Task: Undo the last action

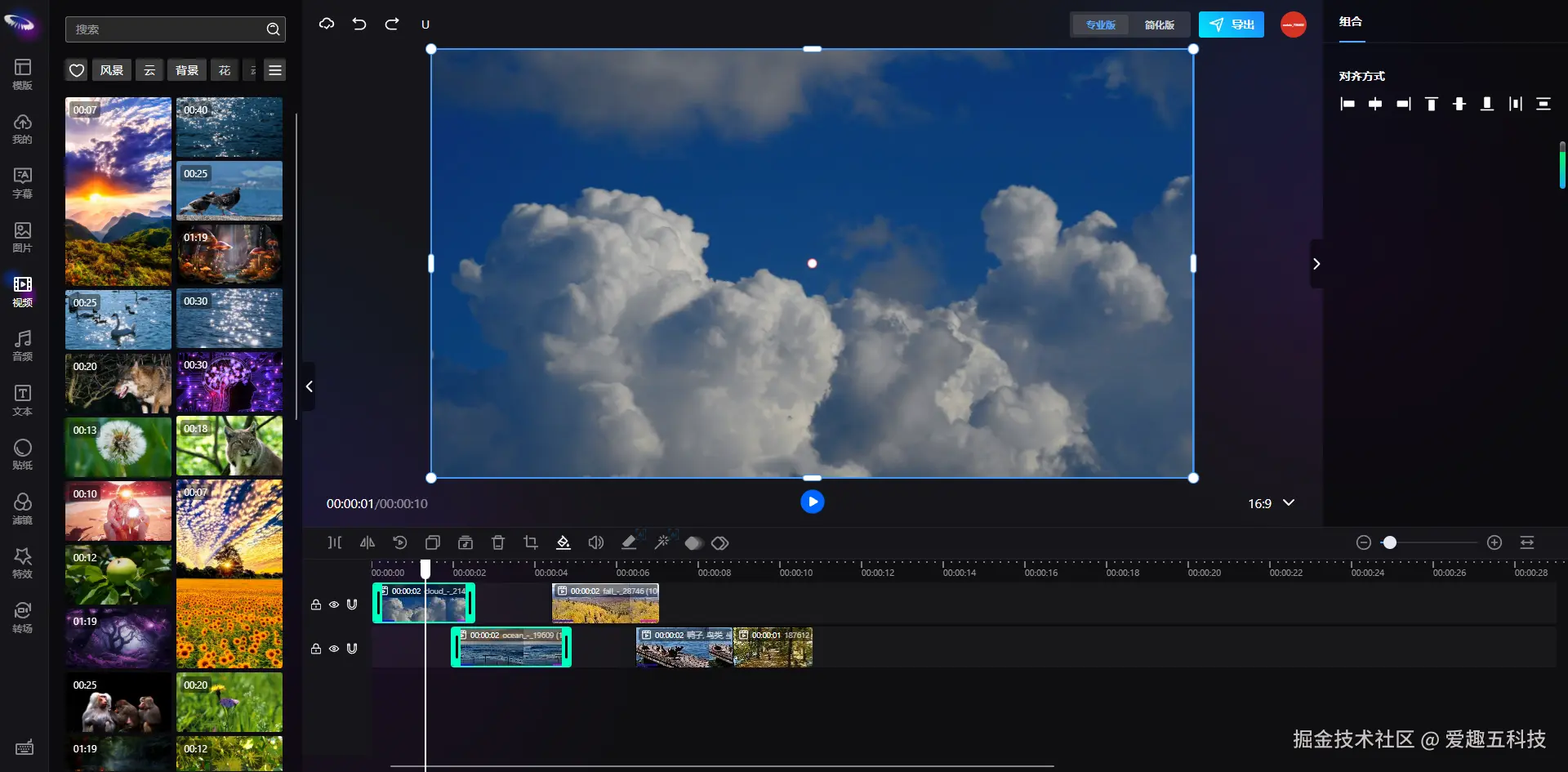Action: 359,24
